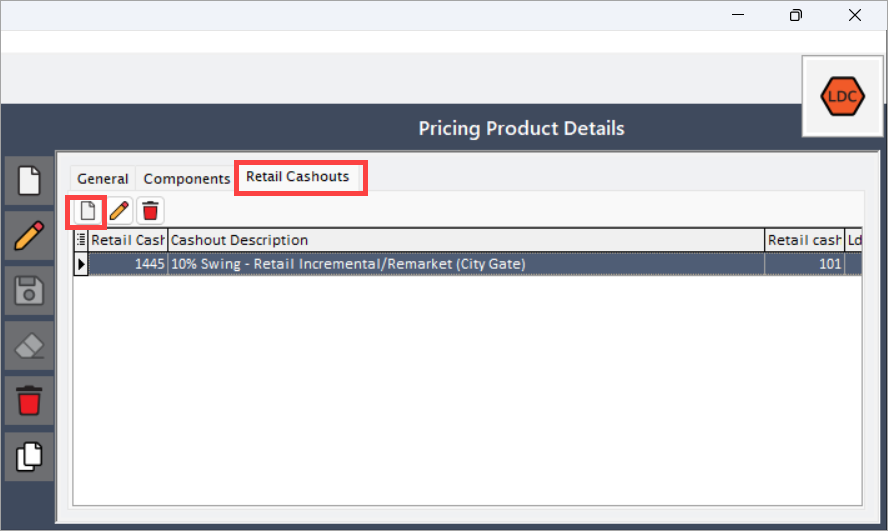Delete selected cashout with small trash icon

tap(150, 211)
